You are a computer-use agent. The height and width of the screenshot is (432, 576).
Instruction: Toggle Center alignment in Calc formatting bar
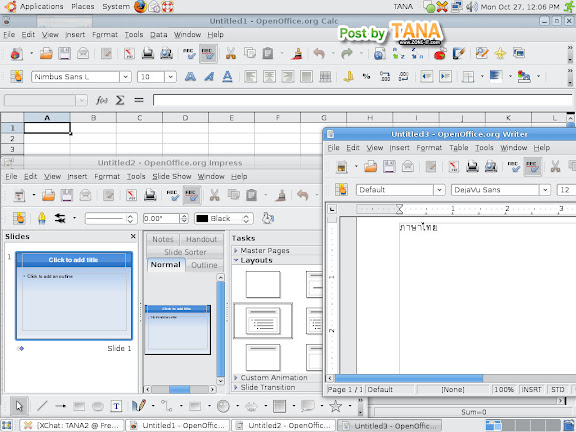pyautogui.click(x=269, y=77)
